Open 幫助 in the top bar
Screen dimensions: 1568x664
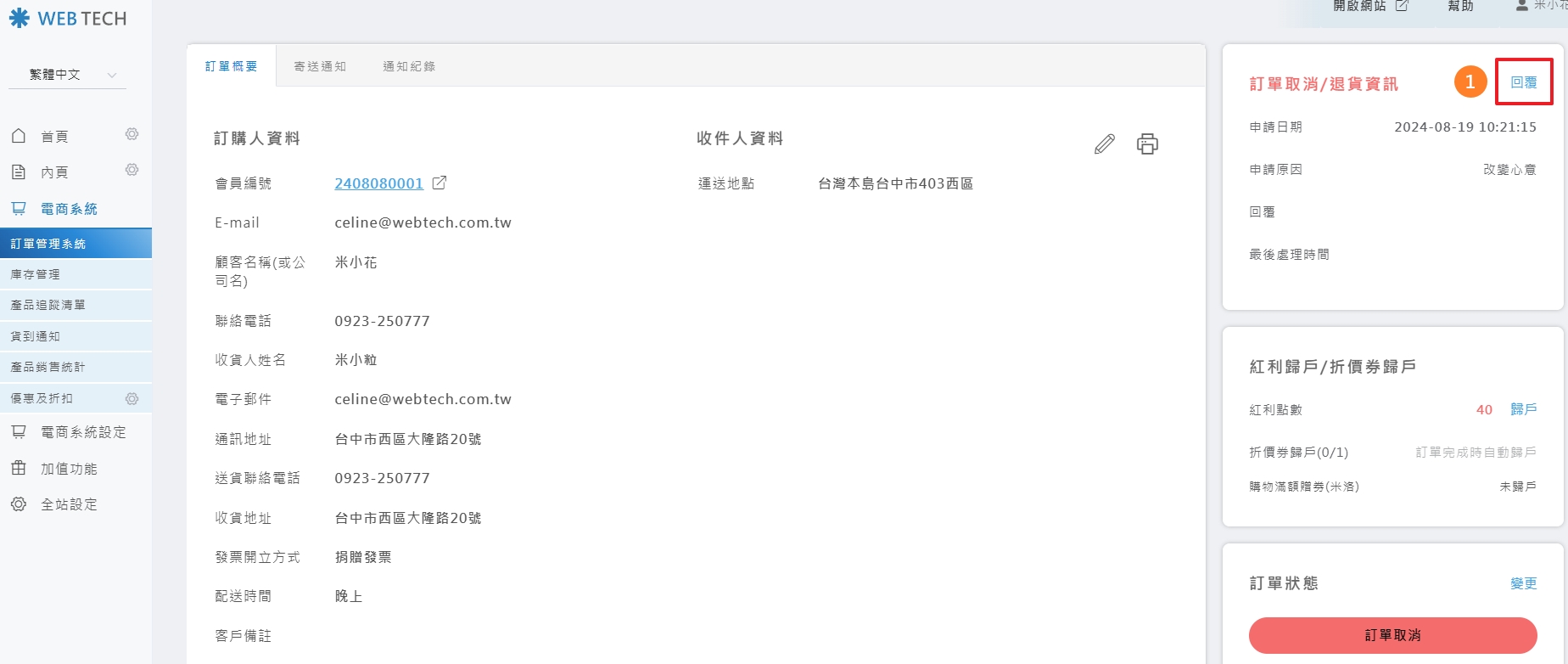click(1460, 6)
